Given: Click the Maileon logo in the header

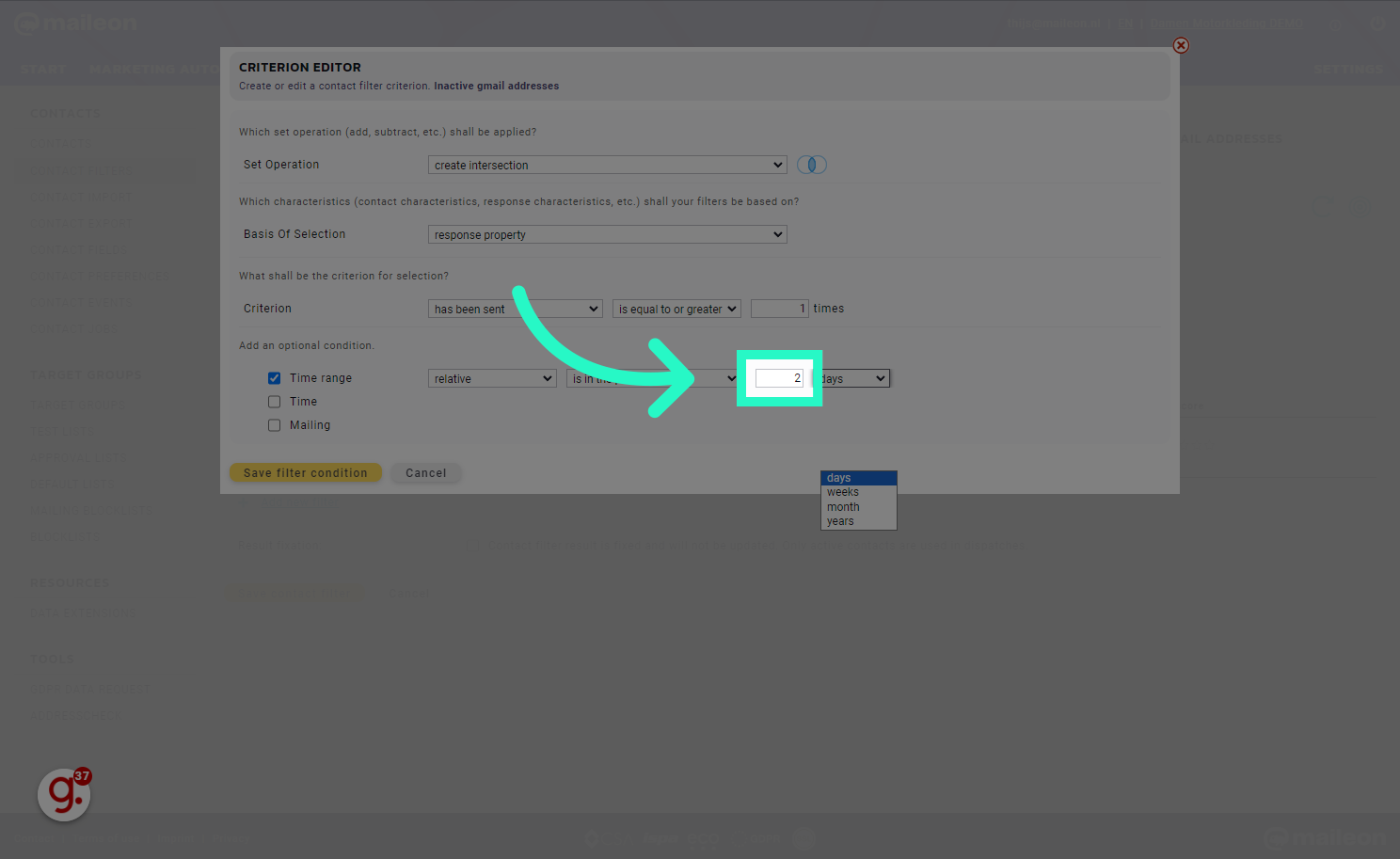Looking at the screenshot, I should pyautogui.click(x=76, y=24).
